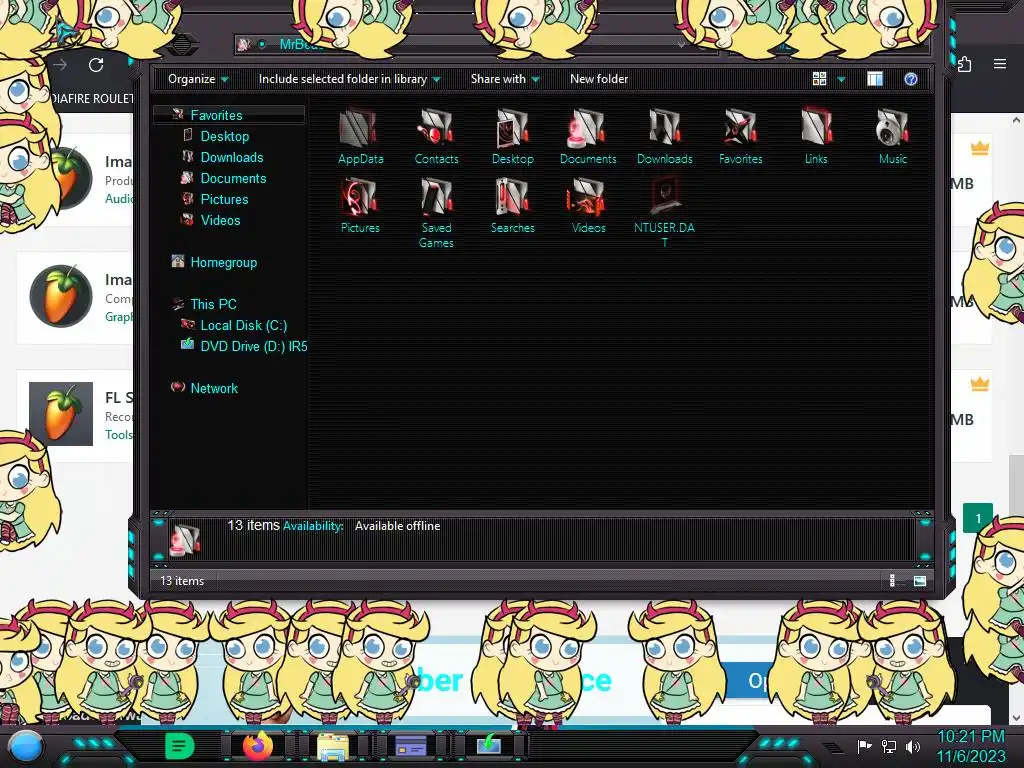Open the Organize menu

tap(198, 79)
